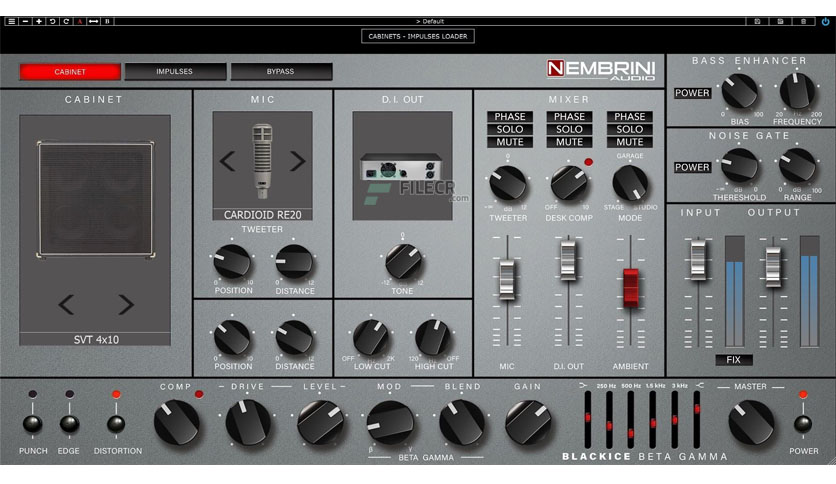Toggle PHASE on the MIC channel

(x=510, y=117)
